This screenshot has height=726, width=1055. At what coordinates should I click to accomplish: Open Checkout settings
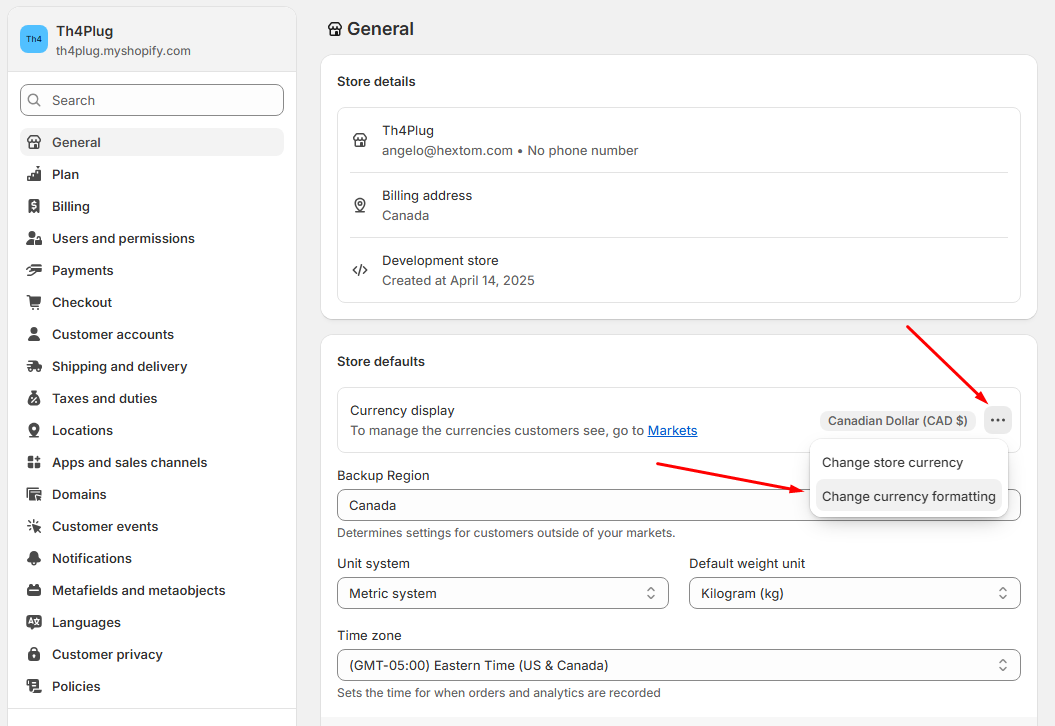pos(152,302)
